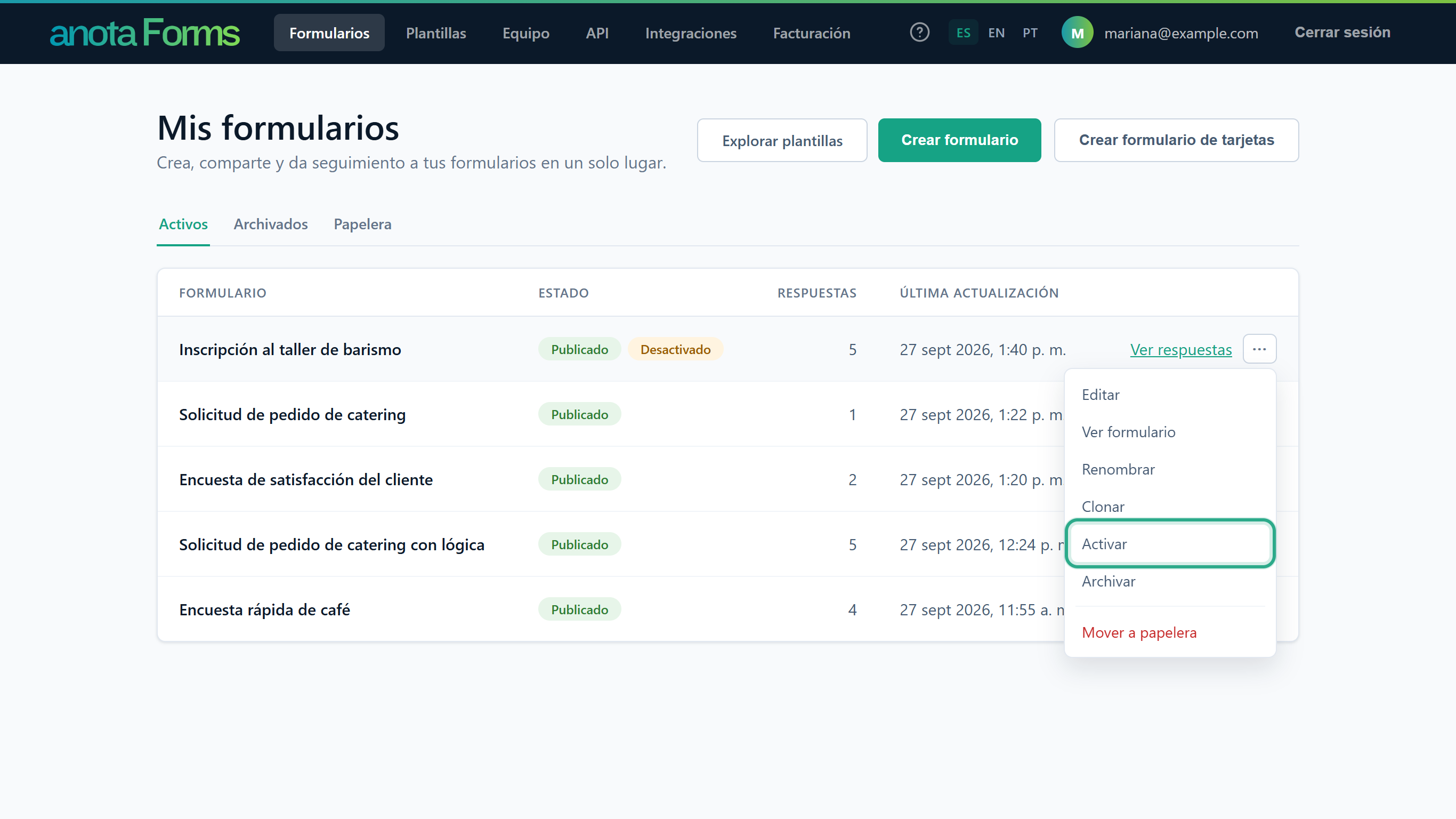Open the Ver respuestas link

[1181, 350]
